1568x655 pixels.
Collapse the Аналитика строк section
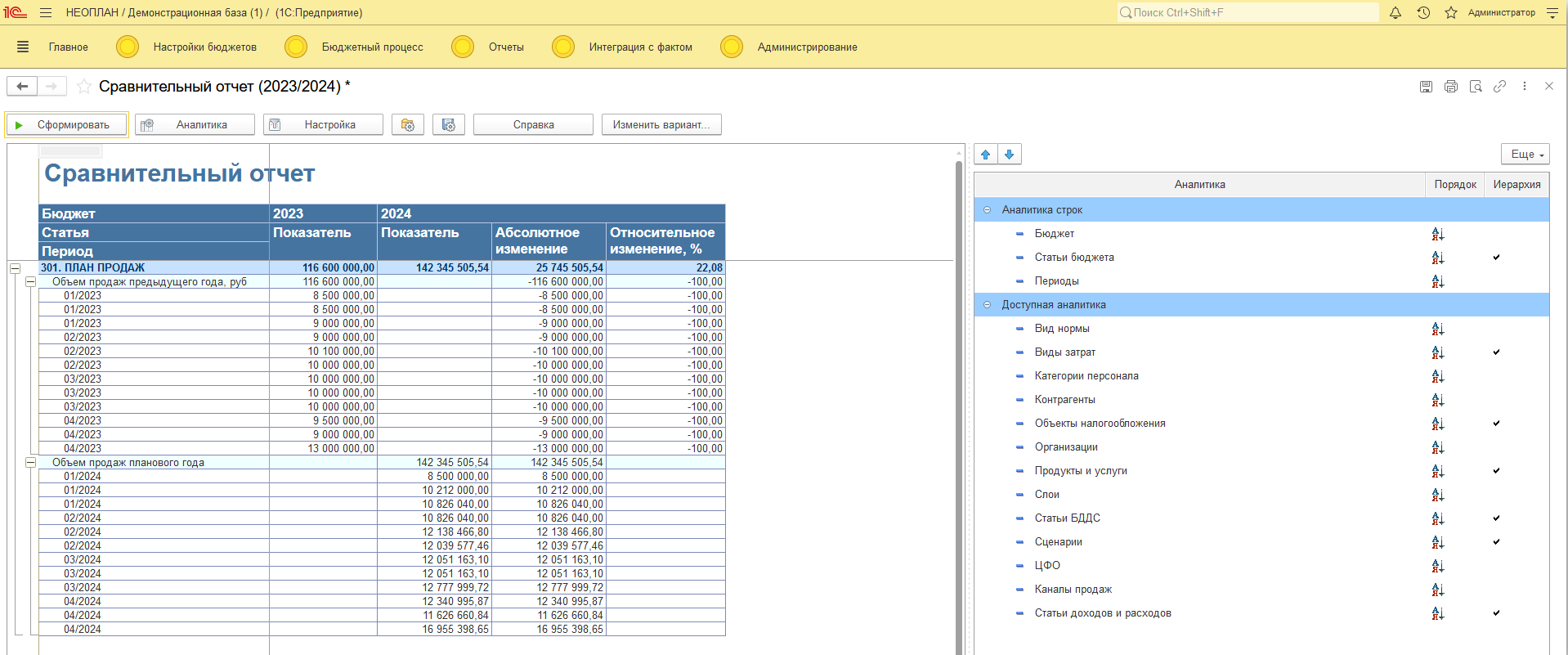pos(987,210)
